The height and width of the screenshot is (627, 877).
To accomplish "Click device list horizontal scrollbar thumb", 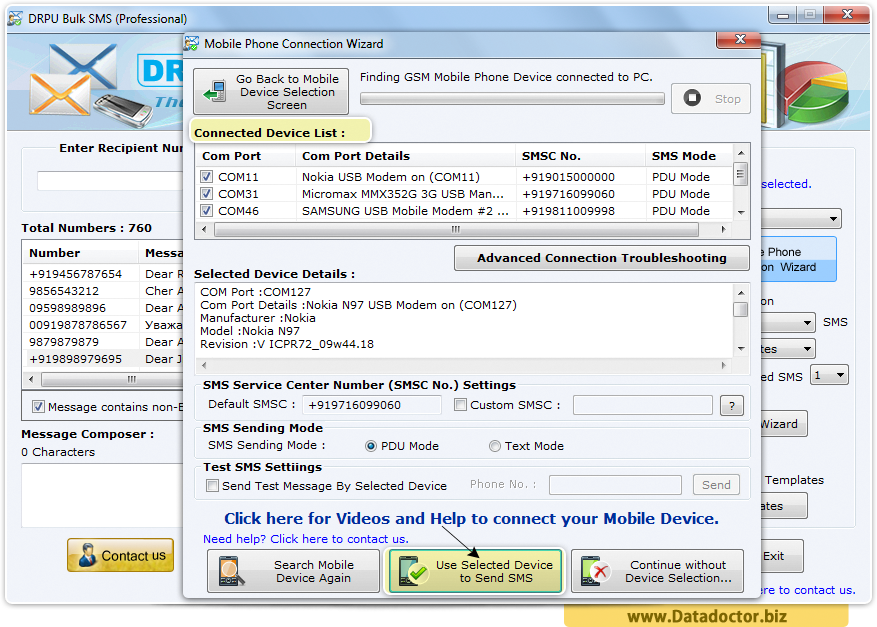I will [x=456, y=229].
